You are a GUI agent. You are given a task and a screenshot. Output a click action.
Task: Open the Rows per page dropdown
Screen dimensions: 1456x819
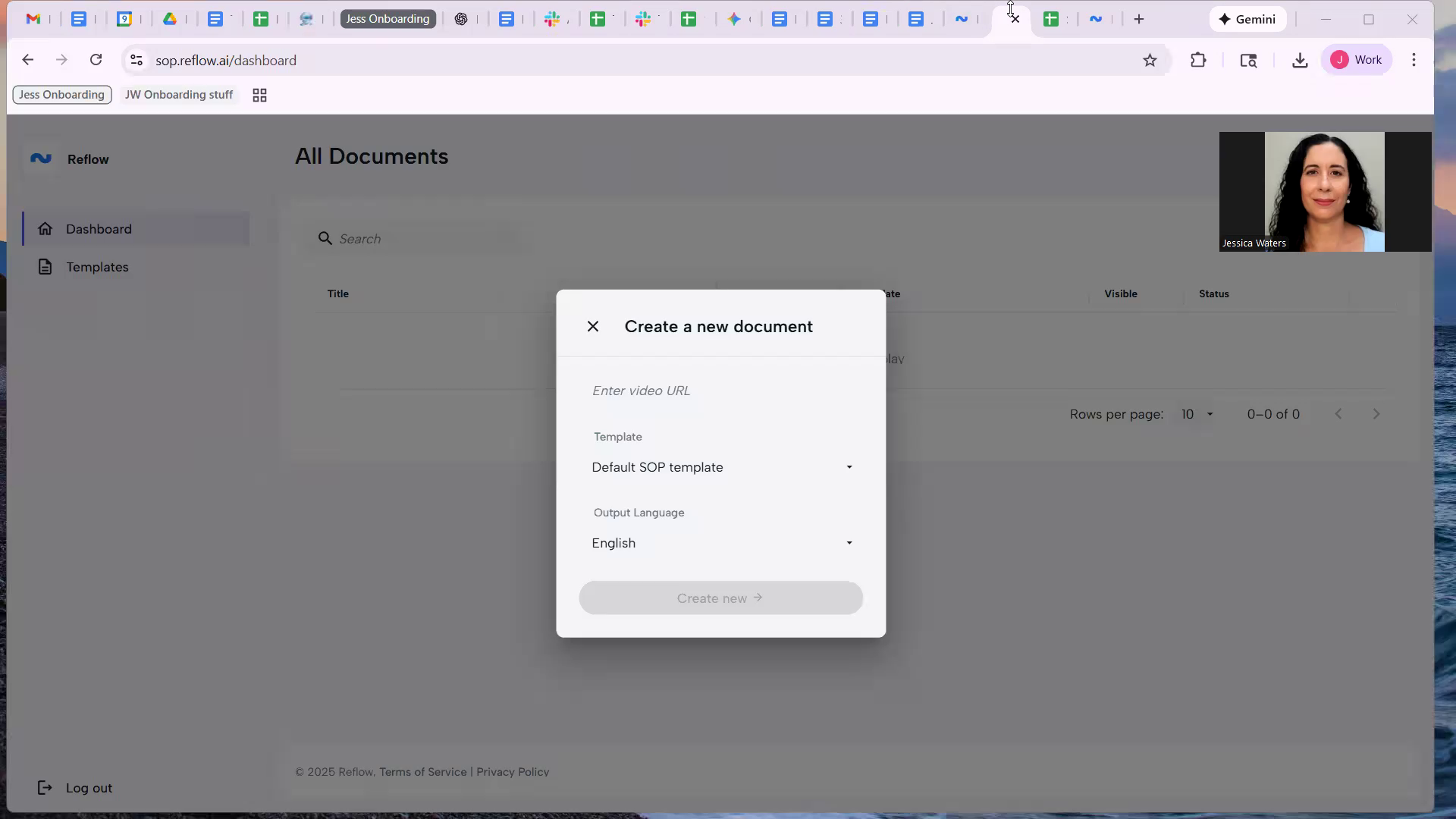(1197, 415)
